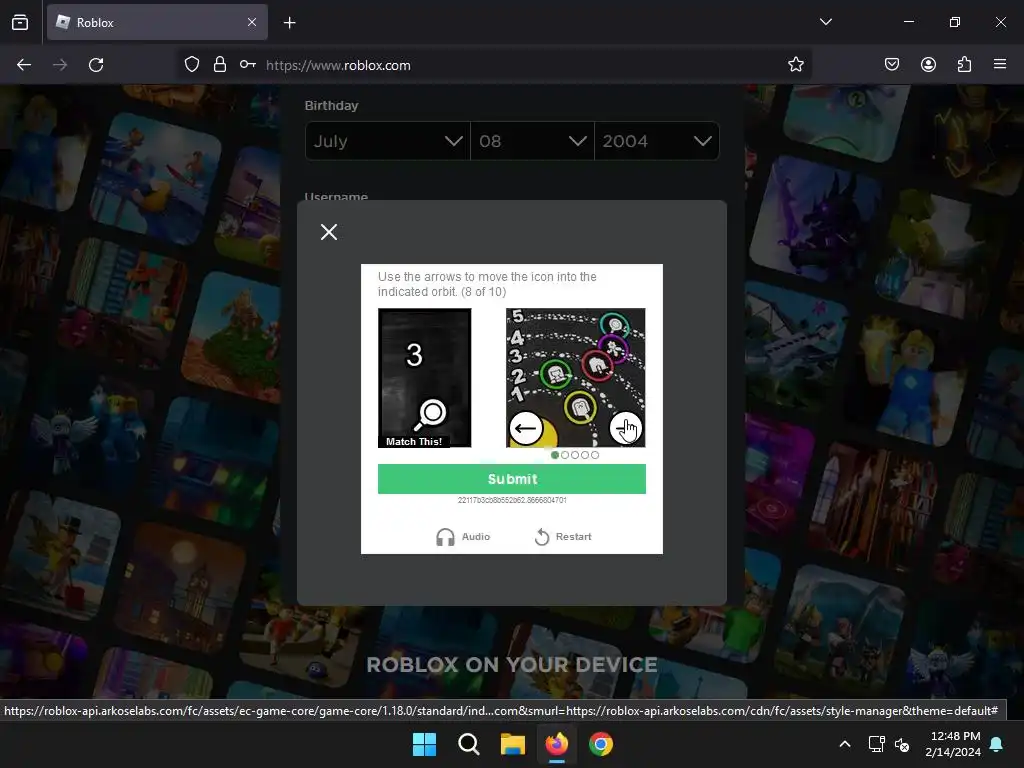Select the captcha session ID text

point(512,500)
